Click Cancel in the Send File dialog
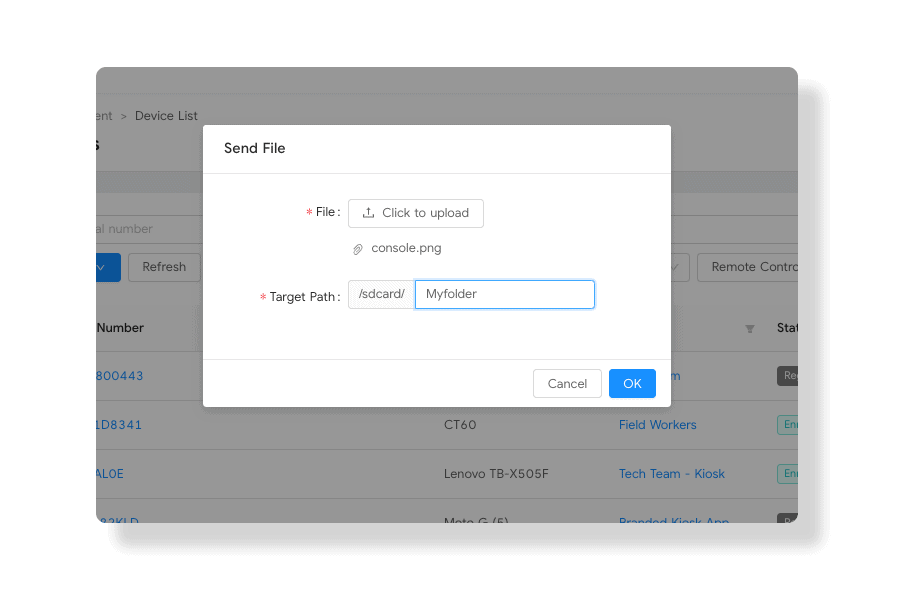Screen dimensions: 910x602 pos(567,384)
